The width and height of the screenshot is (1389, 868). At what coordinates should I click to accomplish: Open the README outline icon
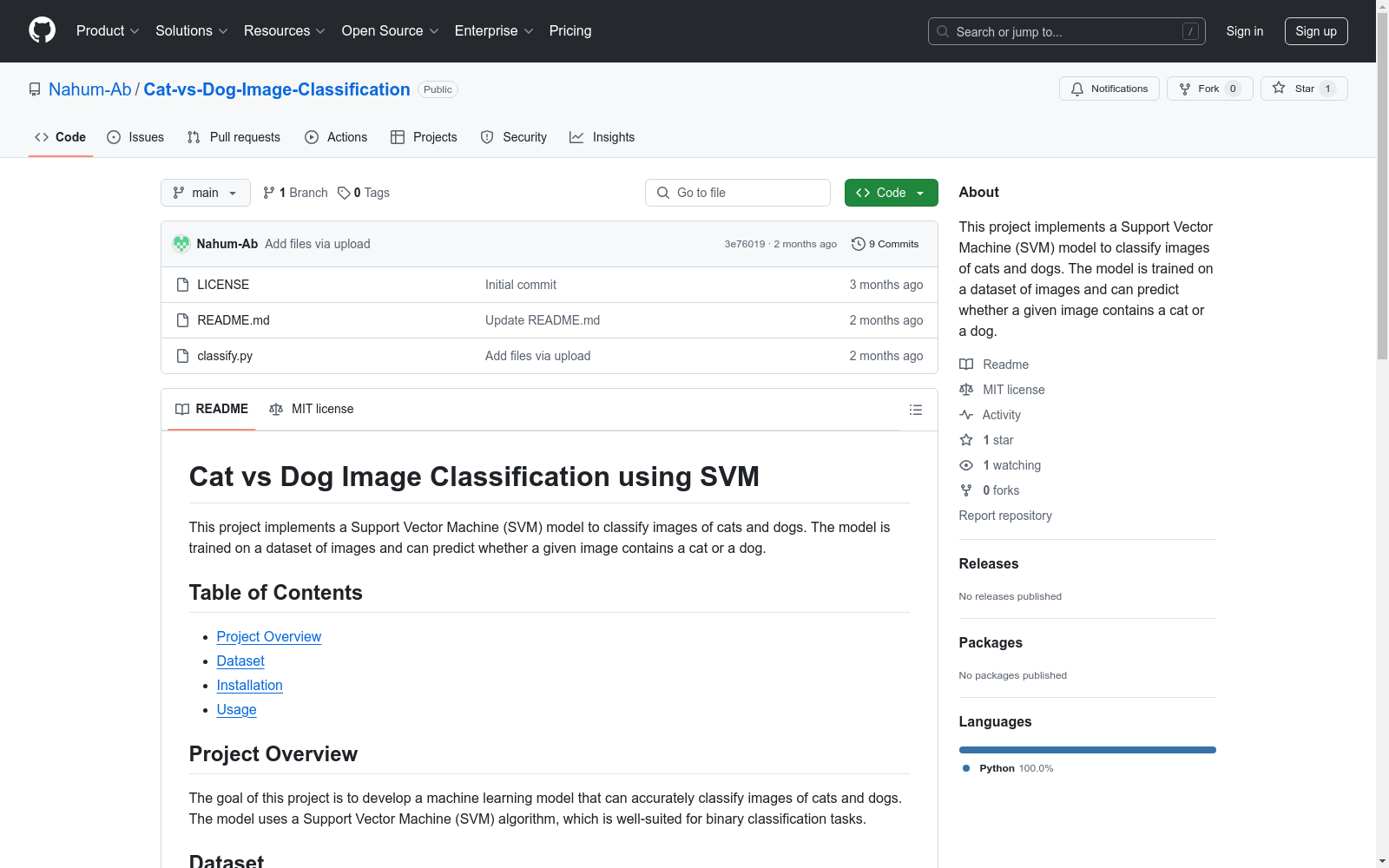point(916,410)
